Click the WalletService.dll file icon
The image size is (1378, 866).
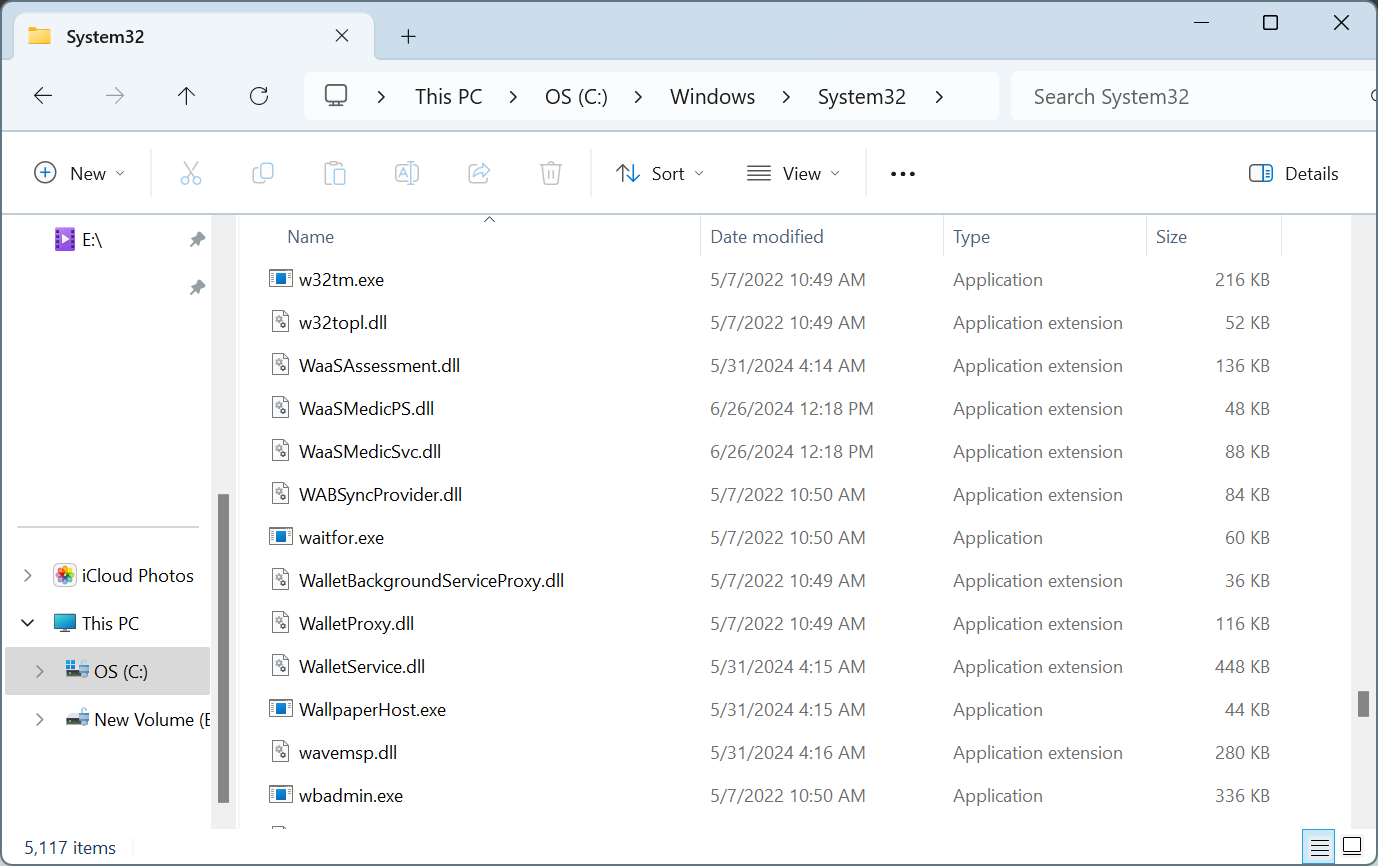(280, 666)
